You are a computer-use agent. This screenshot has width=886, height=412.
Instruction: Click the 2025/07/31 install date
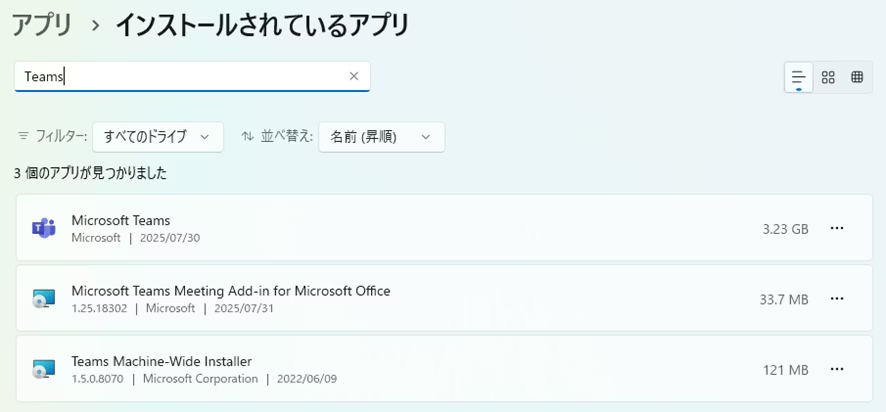tap(244, 309)
